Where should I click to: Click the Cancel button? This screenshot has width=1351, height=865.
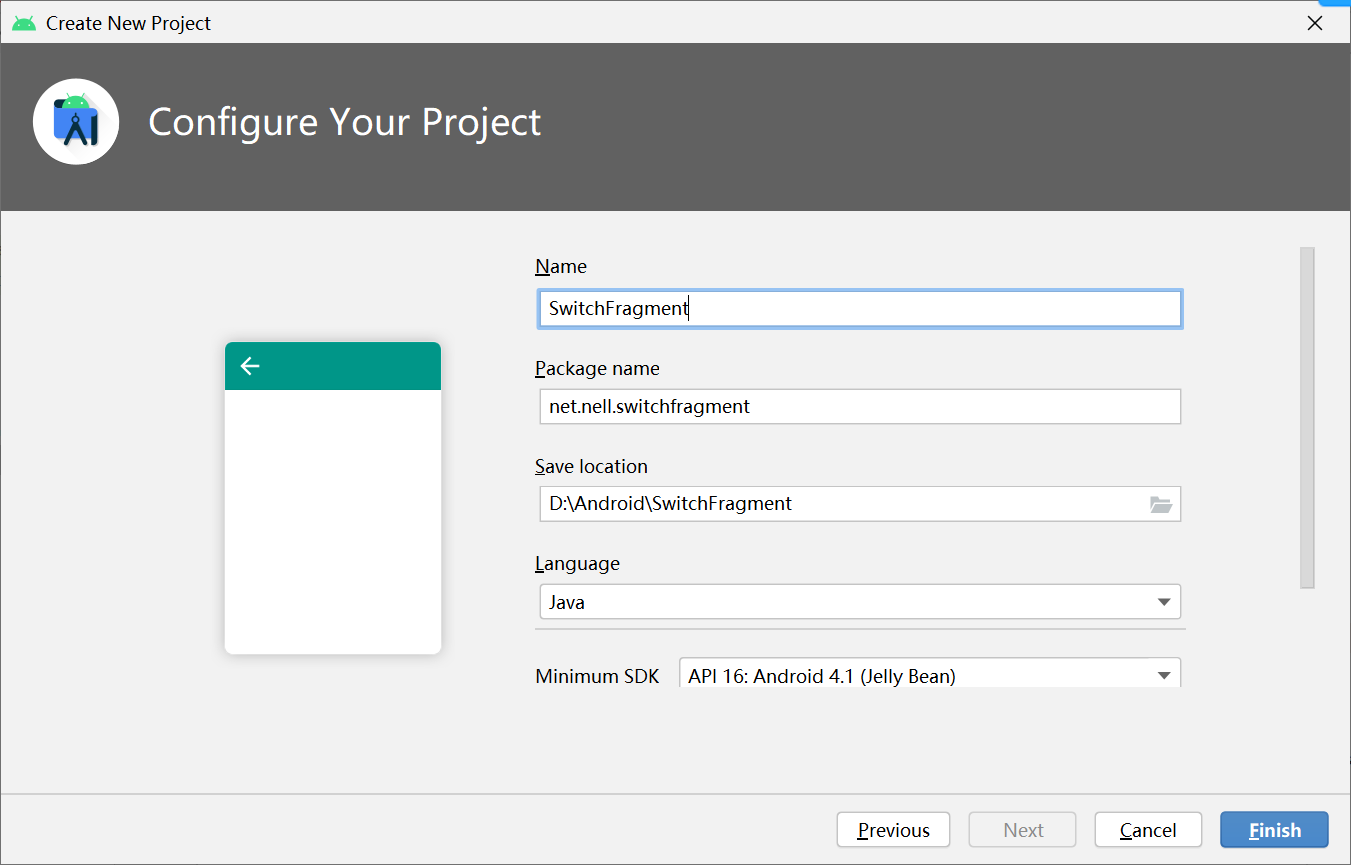tap(1148, 830)
